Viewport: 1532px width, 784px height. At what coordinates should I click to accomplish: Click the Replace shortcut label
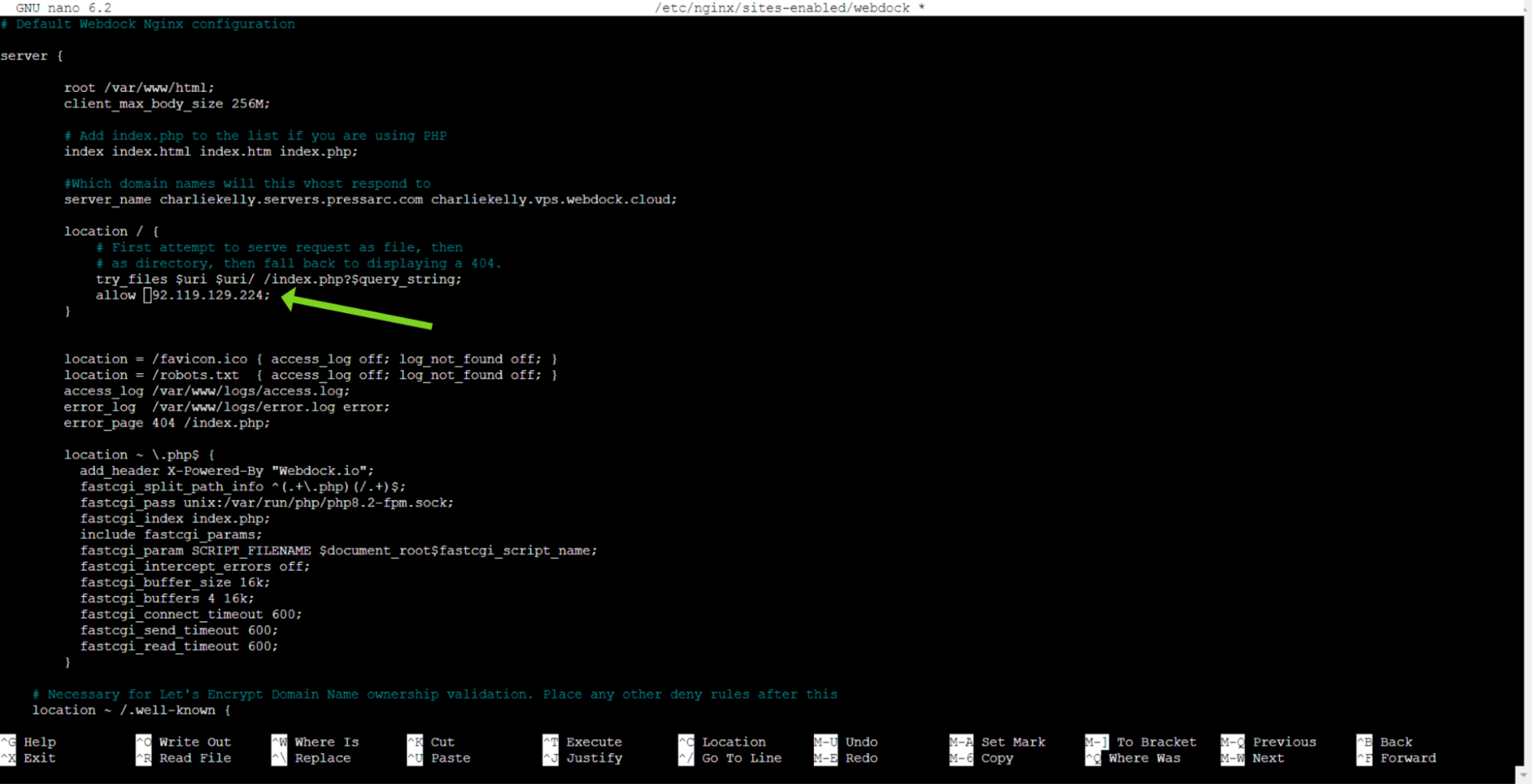[323, 758]
